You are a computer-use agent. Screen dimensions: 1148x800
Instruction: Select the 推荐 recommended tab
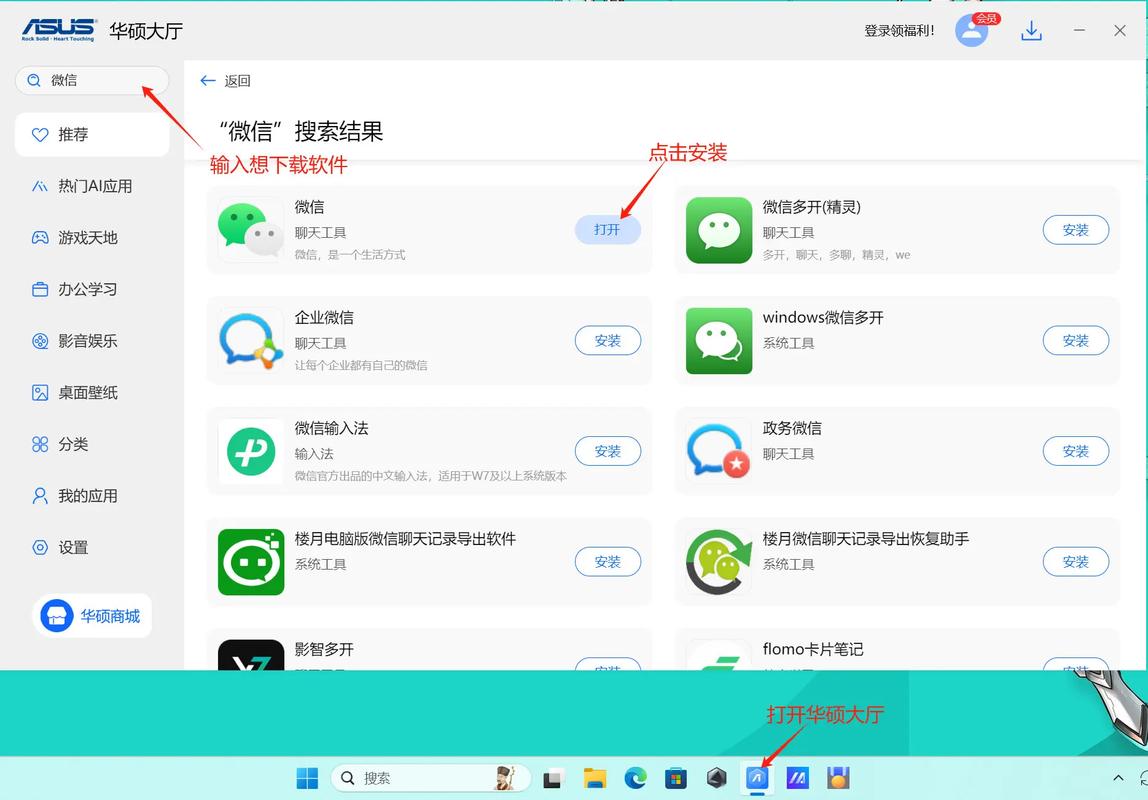[90, 134]
